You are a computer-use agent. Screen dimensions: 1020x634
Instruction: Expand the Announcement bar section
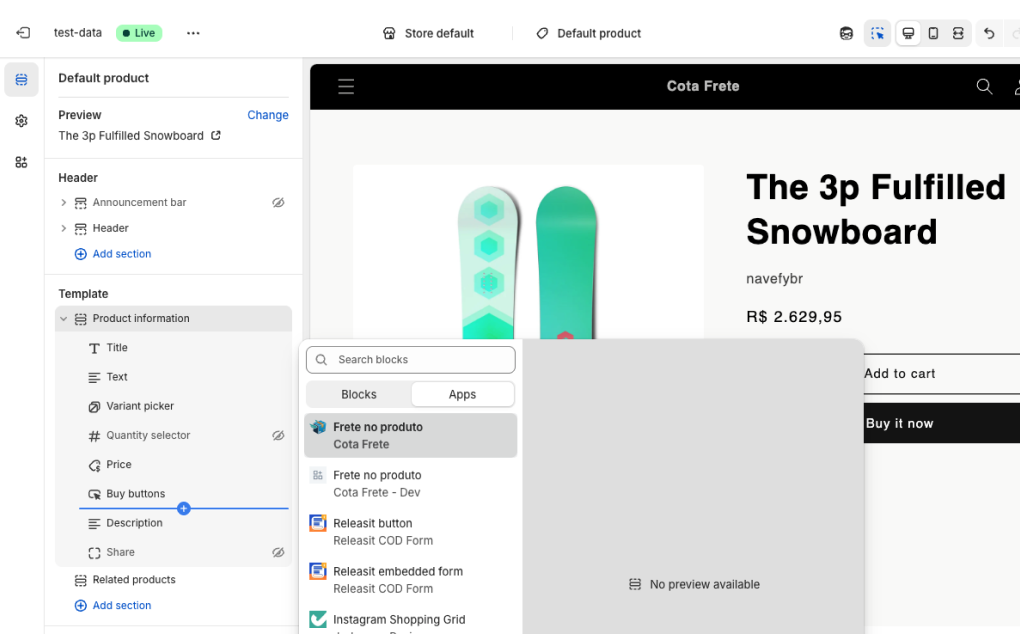click(x=65, y=202)
